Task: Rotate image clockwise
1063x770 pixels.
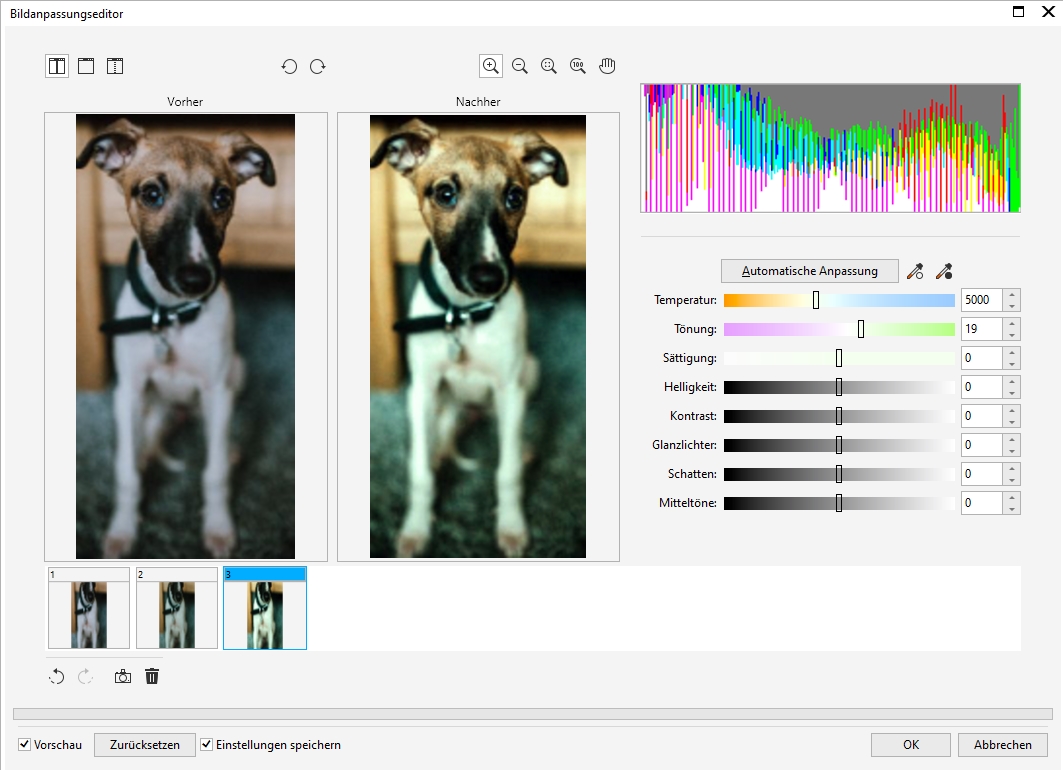Action: click(318, 67)
